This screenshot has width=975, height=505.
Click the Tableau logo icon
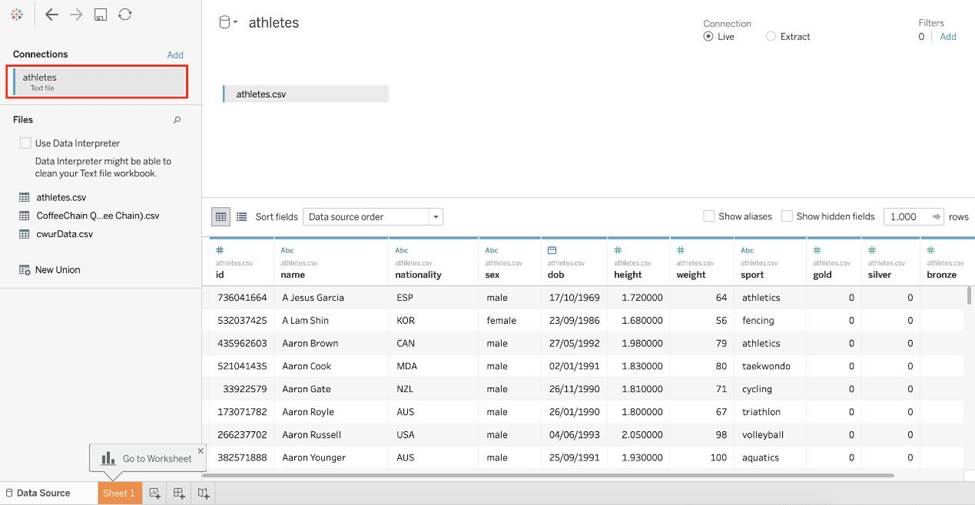(x=16, y=15)
